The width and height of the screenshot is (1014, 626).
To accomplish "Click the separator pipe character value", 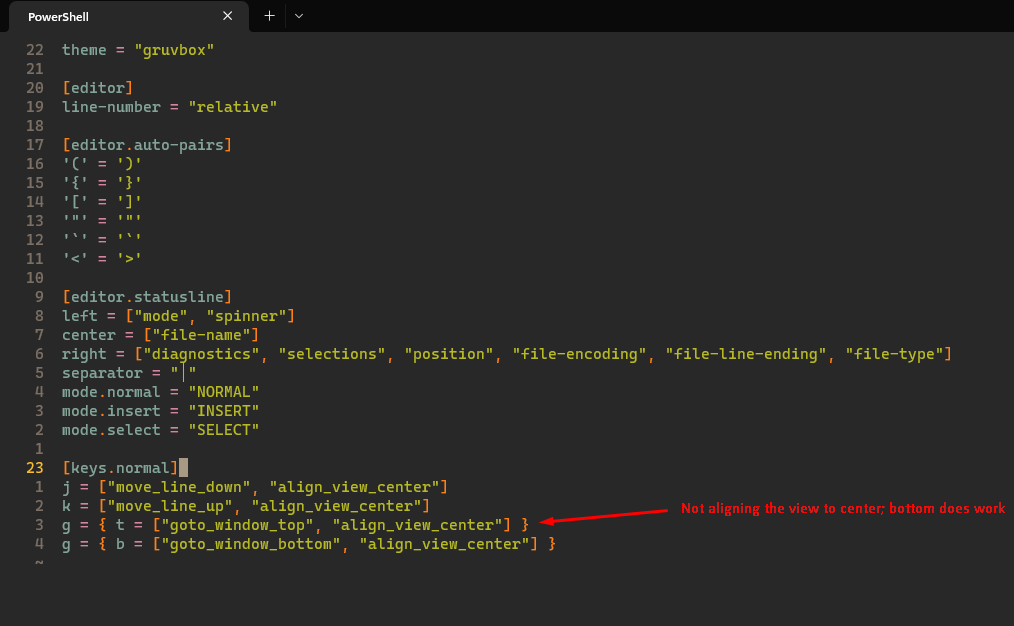I will 183,372.
